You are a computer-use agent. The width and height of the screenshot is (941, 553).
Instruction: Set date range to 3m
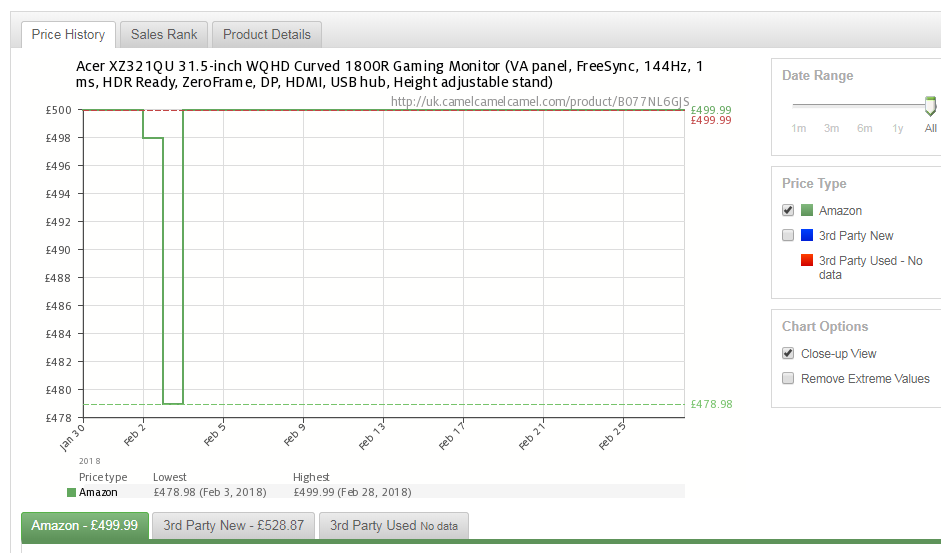[831, 128]
